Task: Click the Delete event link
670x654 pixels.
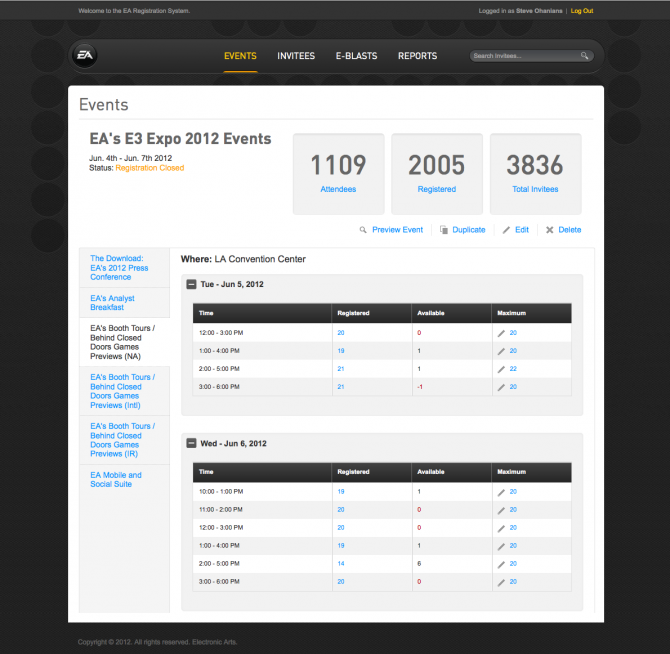Action: 570,230
